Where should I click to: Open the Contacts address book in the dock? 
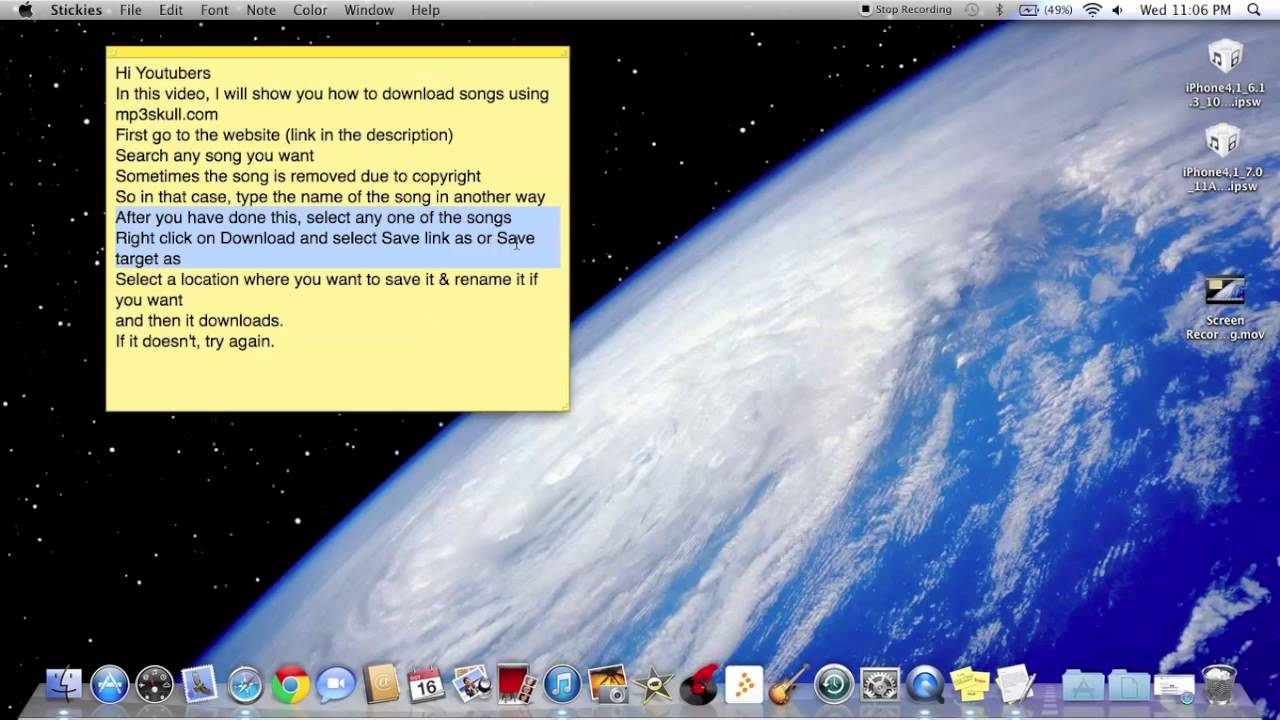pyautogui.click(x=381, y=684)
